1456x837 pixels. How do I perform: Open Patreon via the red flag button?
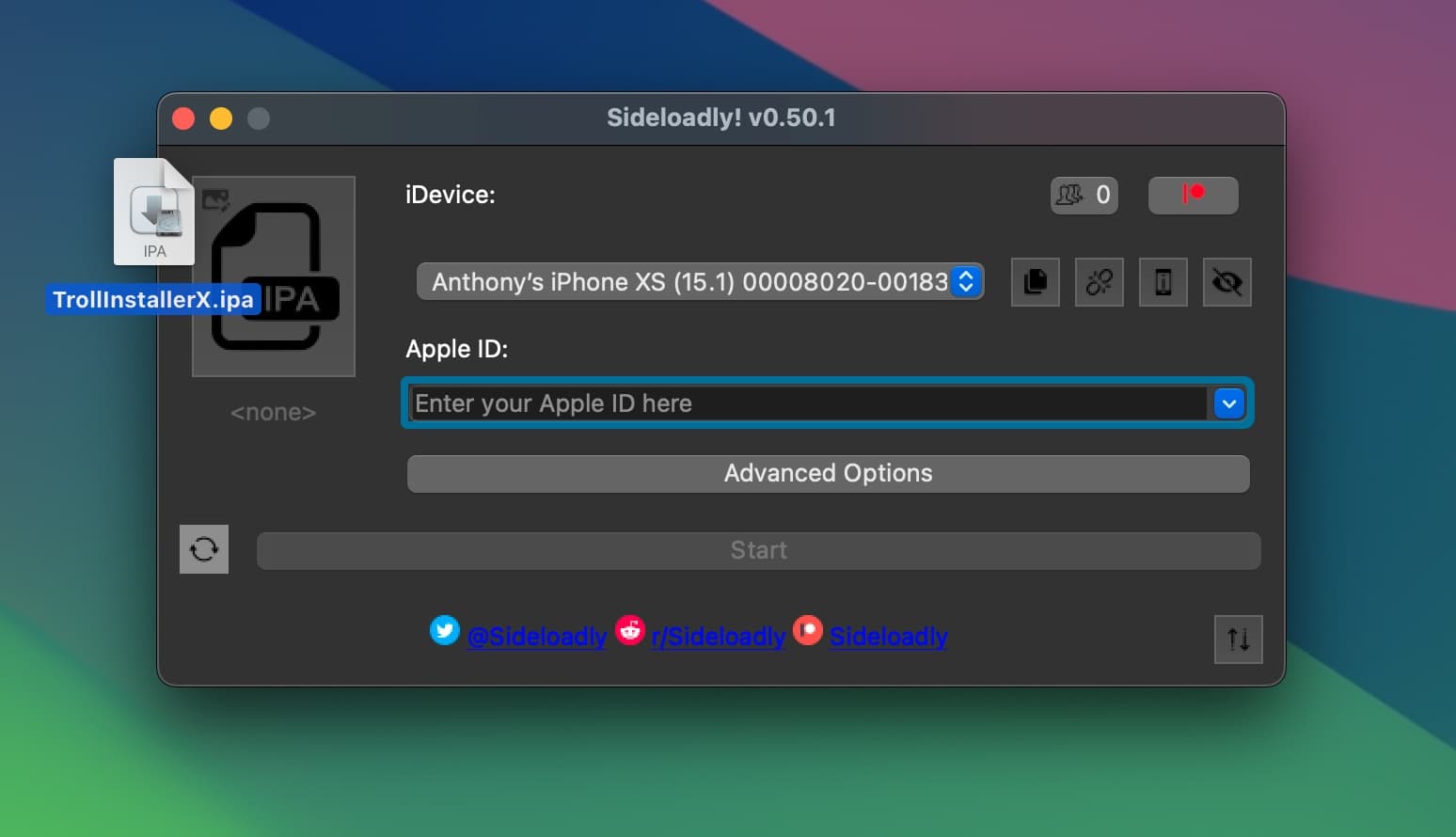[1193, 195]
